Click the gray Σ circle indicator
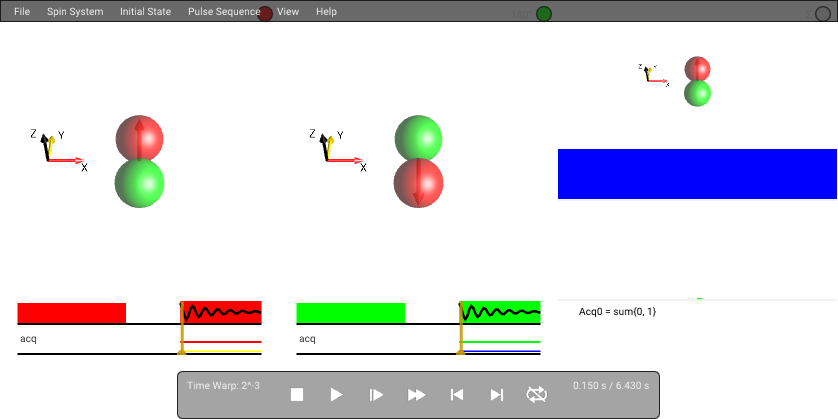This screenshot has height=419, width=838. point(823,14)
